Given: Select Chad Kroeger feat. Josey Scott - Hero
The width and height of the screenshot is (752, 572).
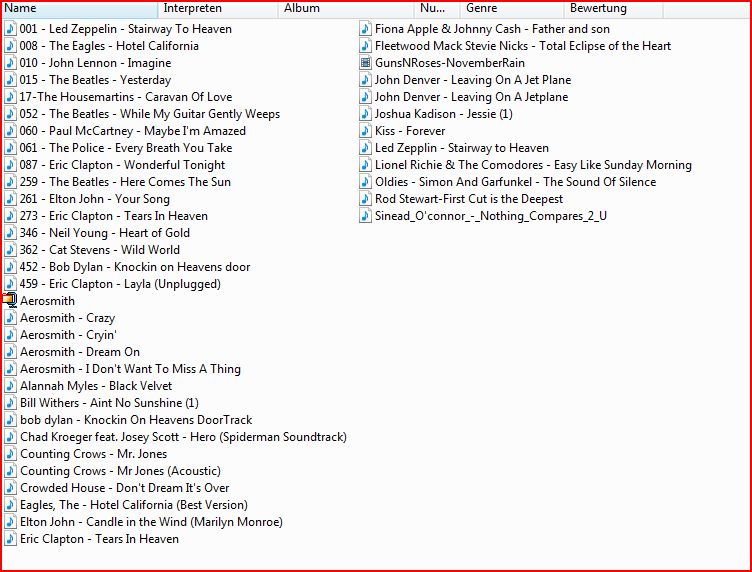Looking at the screenshot, I should [176, 437].
